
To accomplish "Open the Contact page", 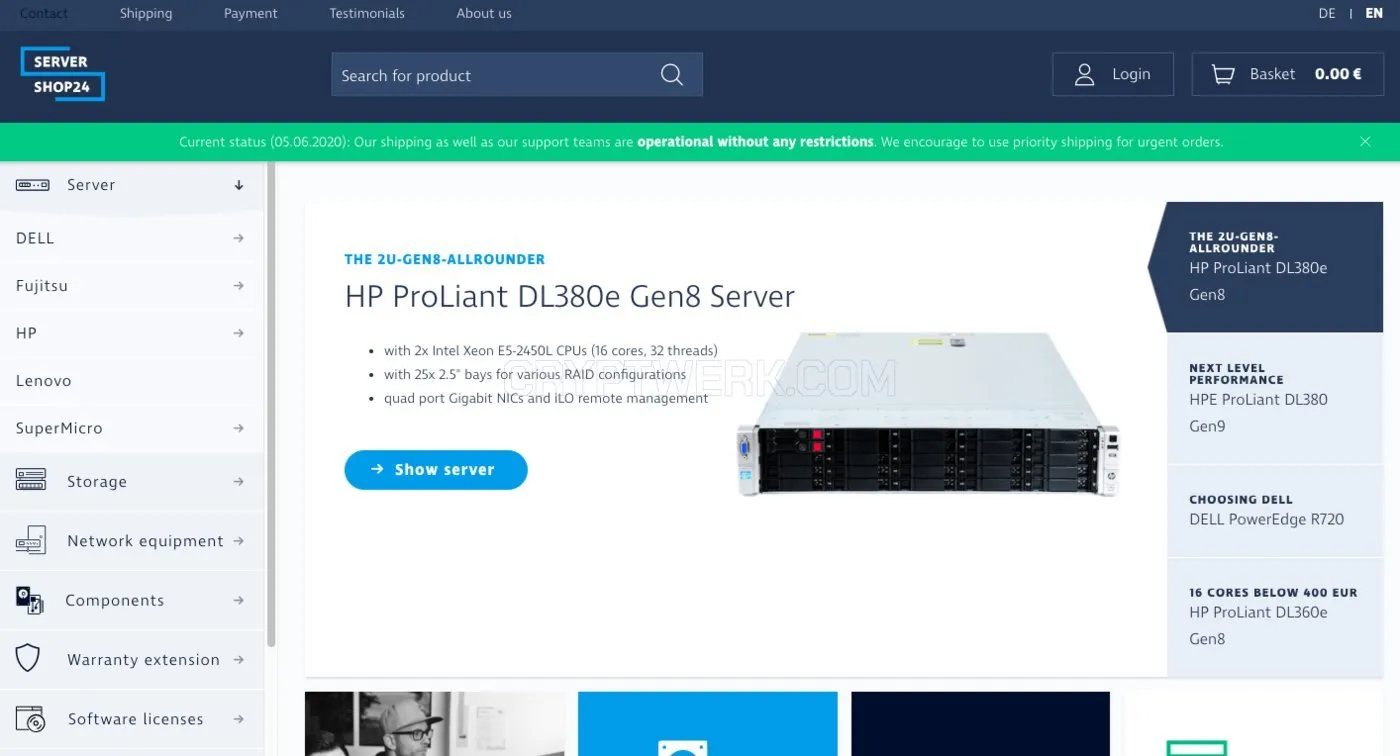I will (x=44, y=14).
